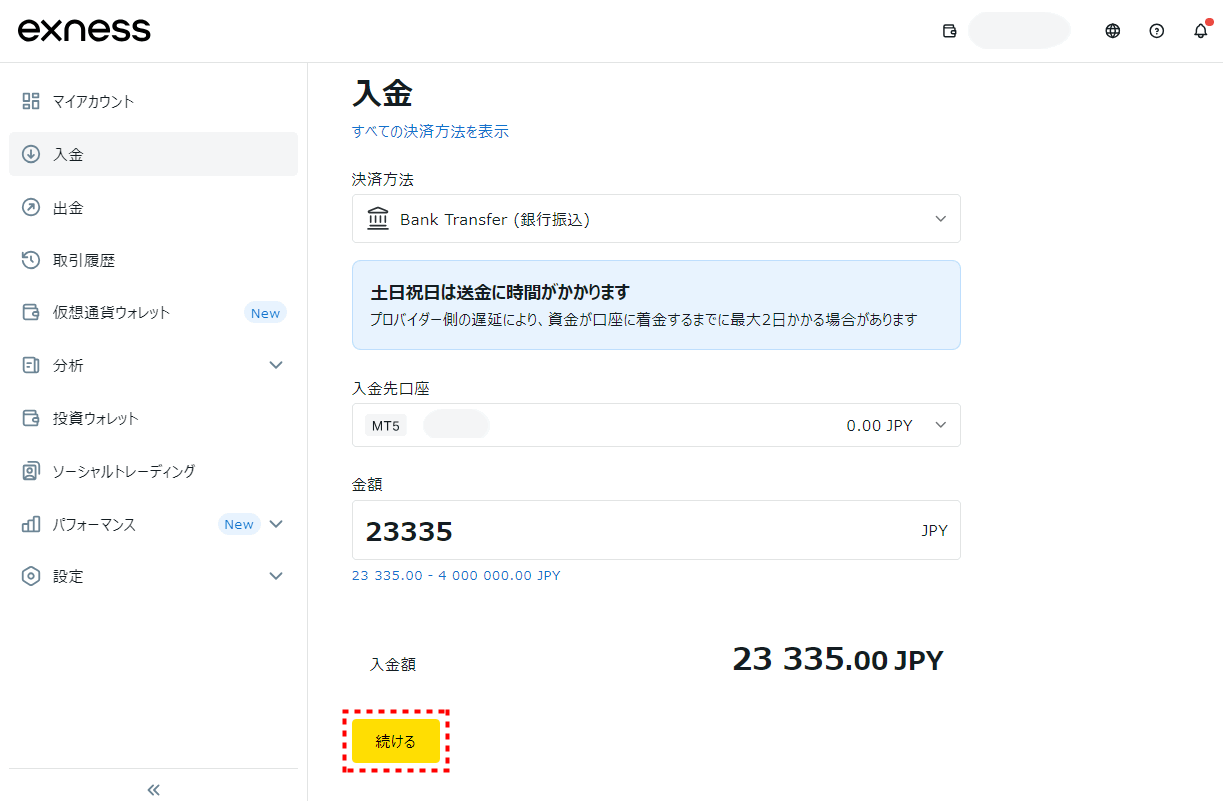Click the MT5 tag in account field
Viewport: 1223px width, 801px height.
click(x=385, y=425)
